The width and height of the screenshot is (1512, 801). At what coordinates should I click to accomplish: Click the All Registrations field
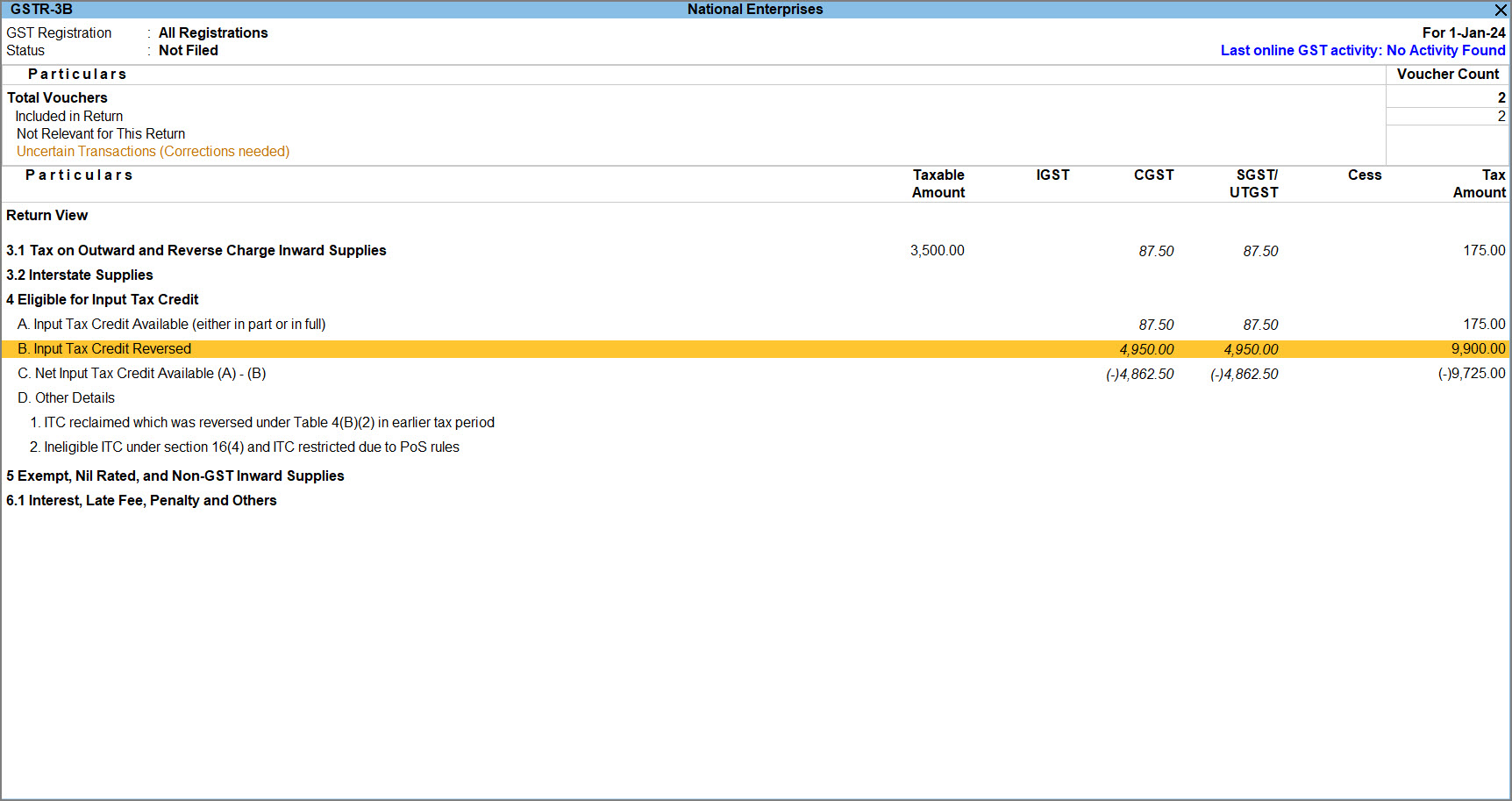[x=213, y=32]
